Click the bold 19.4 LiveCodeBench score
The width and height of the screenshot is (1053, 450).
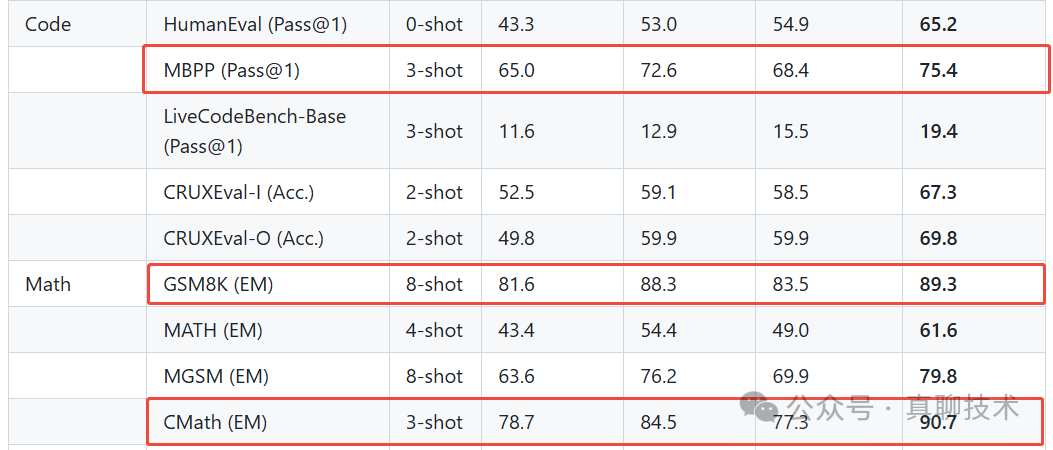click(x=938, y=131)
